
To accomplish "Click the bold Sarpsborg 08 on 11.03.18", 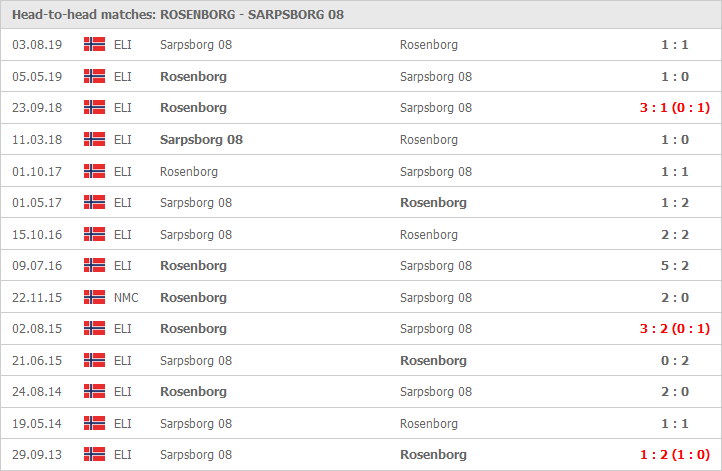I will pyautogui.click(x=201, y=140).
